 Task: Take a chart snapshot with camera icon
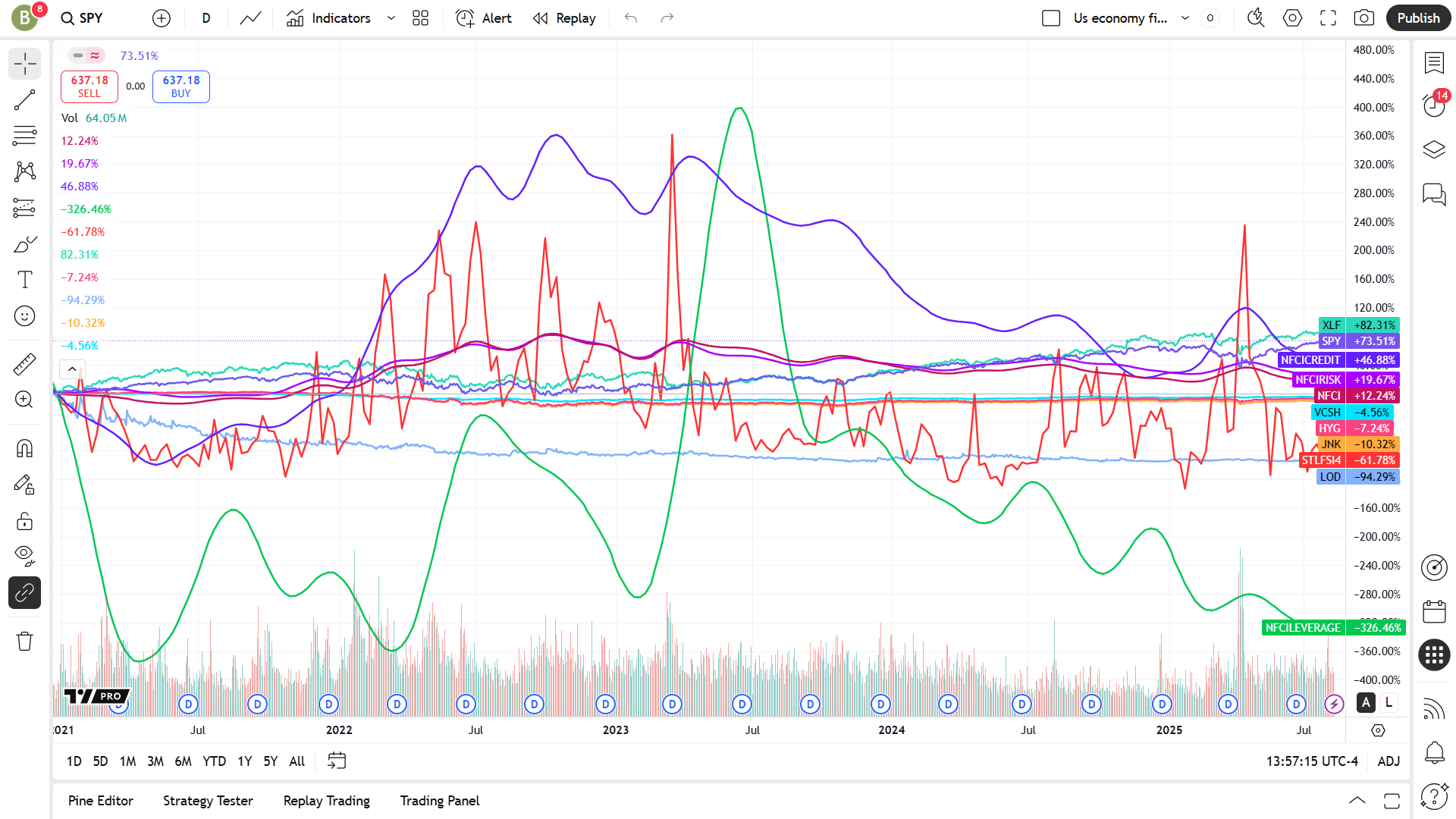(x=1363, y=18)
